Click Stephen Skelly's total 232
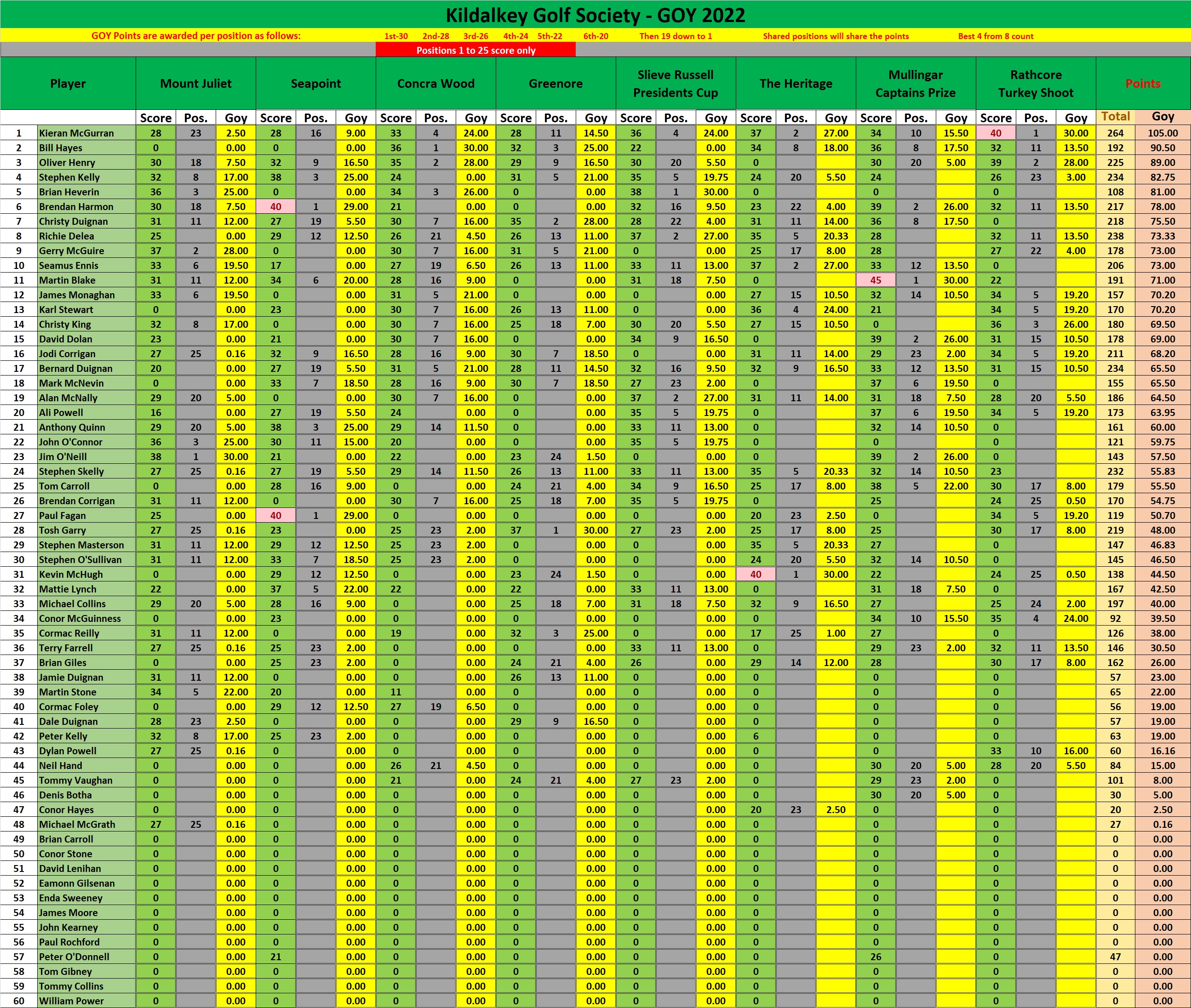 tap(1116, 472)
